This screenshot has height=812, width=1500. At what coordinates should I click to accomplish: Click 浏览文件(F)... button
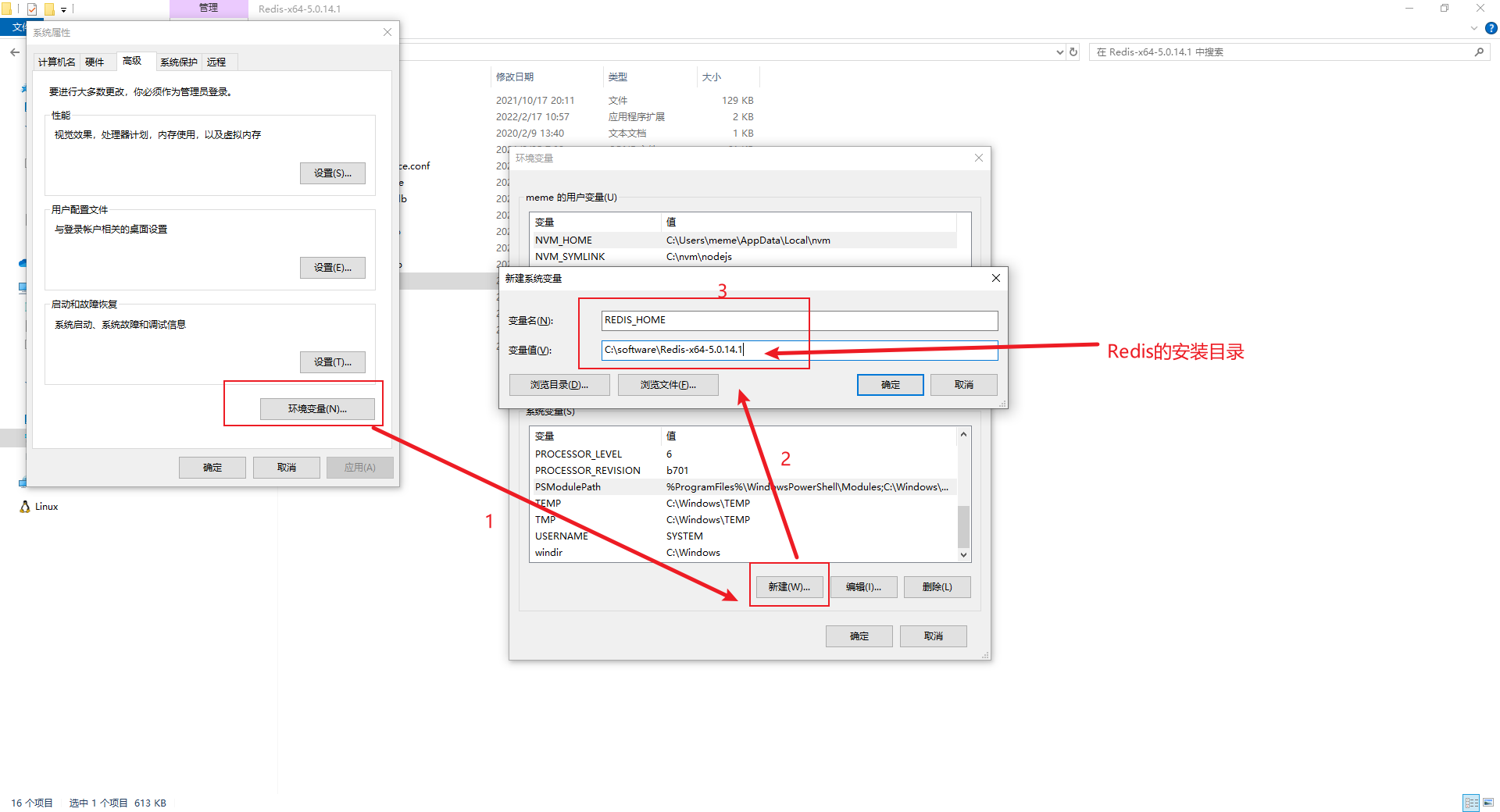pyautogui.click(x=668, y=385)
